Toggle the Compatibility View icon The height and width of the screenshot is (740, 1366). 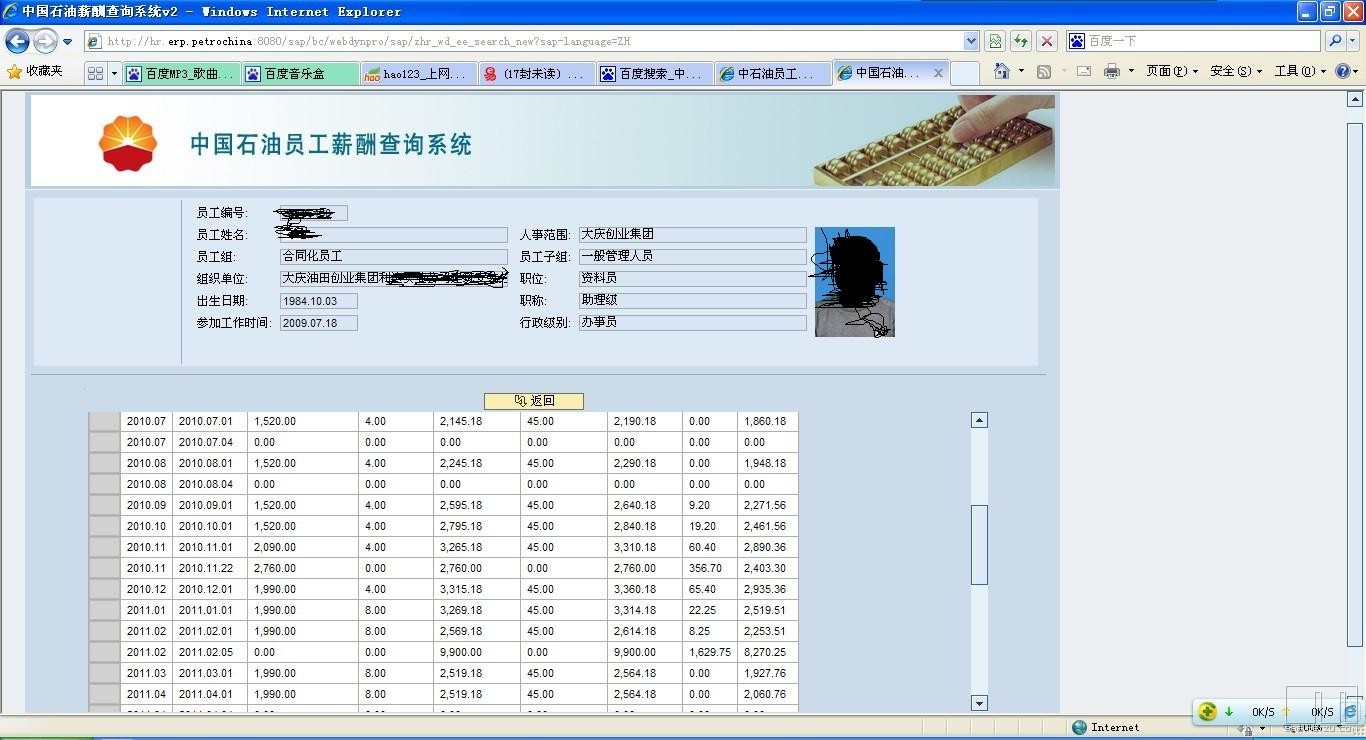[995, 41]
